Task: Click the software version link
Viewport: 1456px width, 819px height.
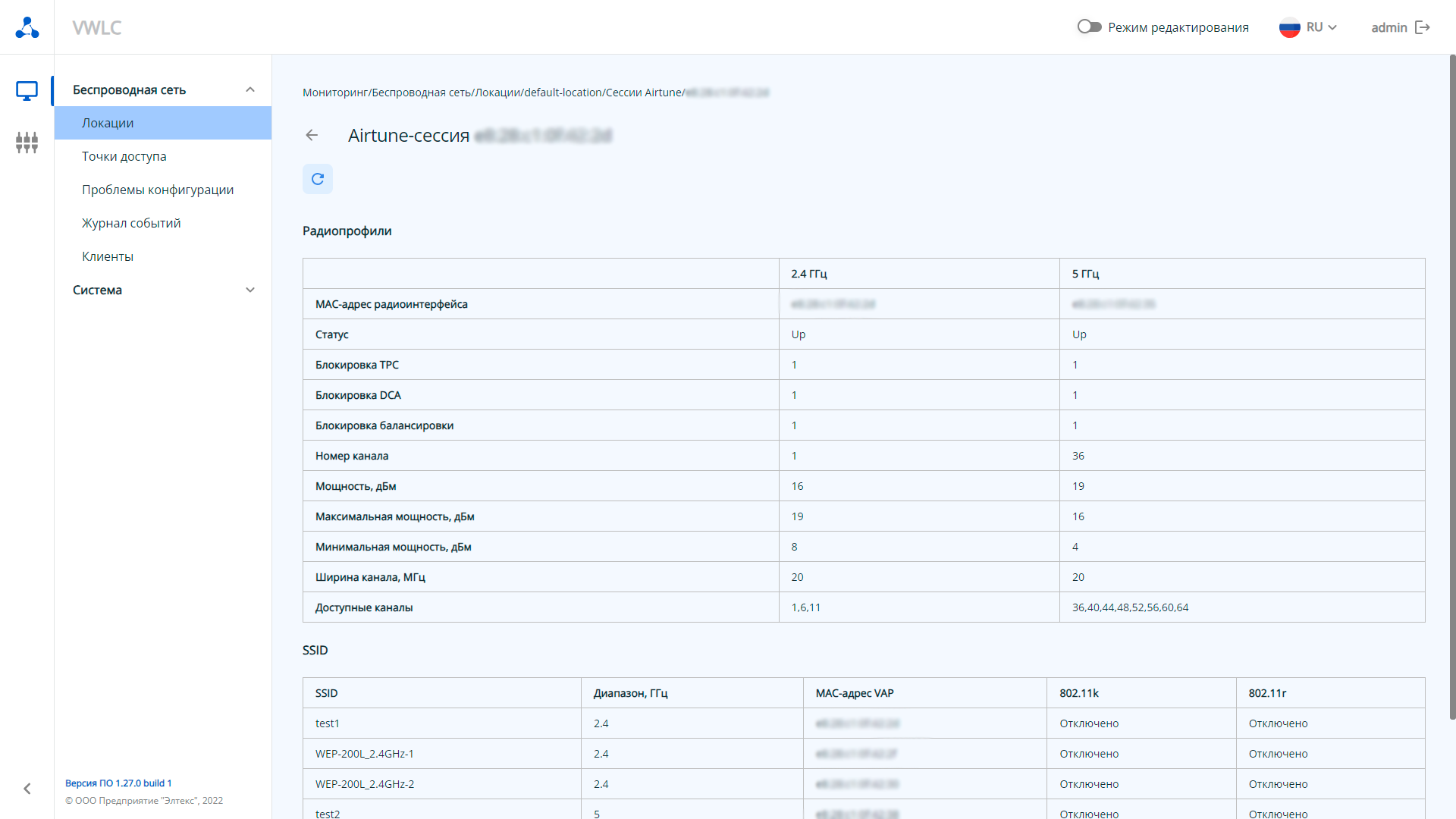Action: click(118, 783)
